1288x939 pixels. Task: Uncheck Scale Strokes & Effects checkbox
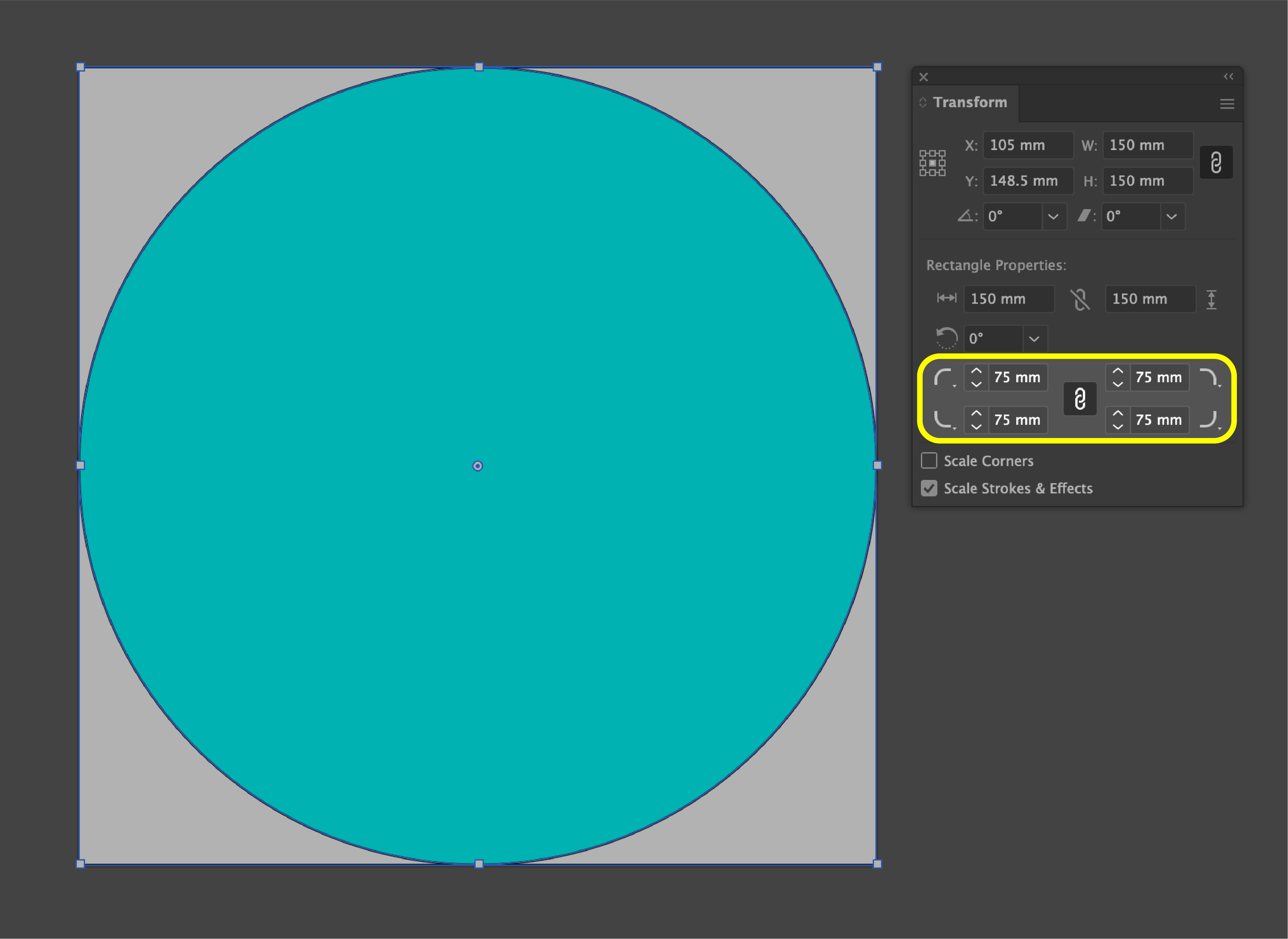pos(929,488)
